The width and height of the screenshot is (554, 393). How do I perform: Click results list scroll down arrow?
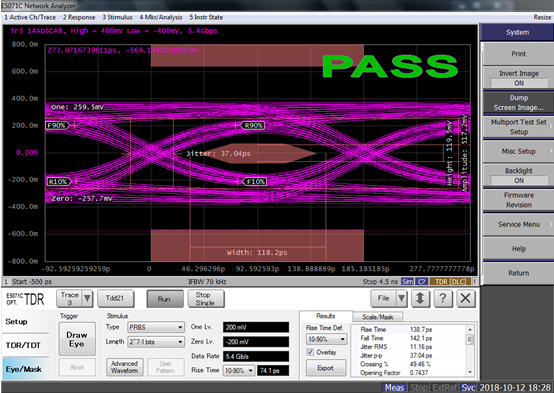pyautogui.click(x=470, y=372)
